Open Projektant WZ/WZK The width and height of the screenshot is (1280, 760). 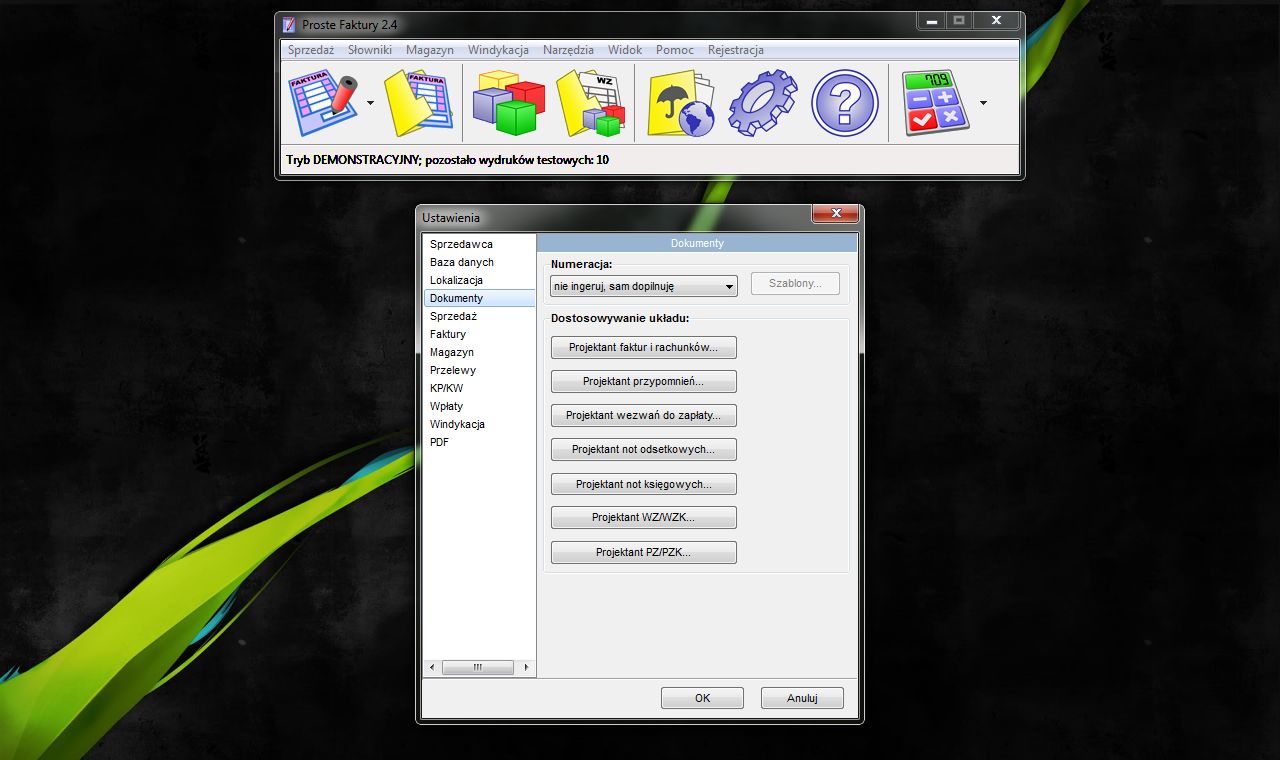tap(644, 518)
